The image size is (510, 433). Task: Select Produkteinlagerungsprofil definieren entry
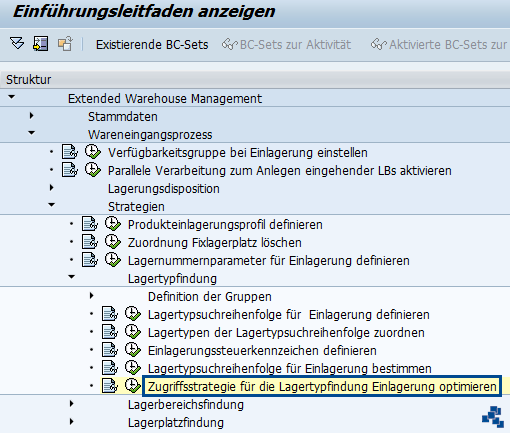click(225, 225)
